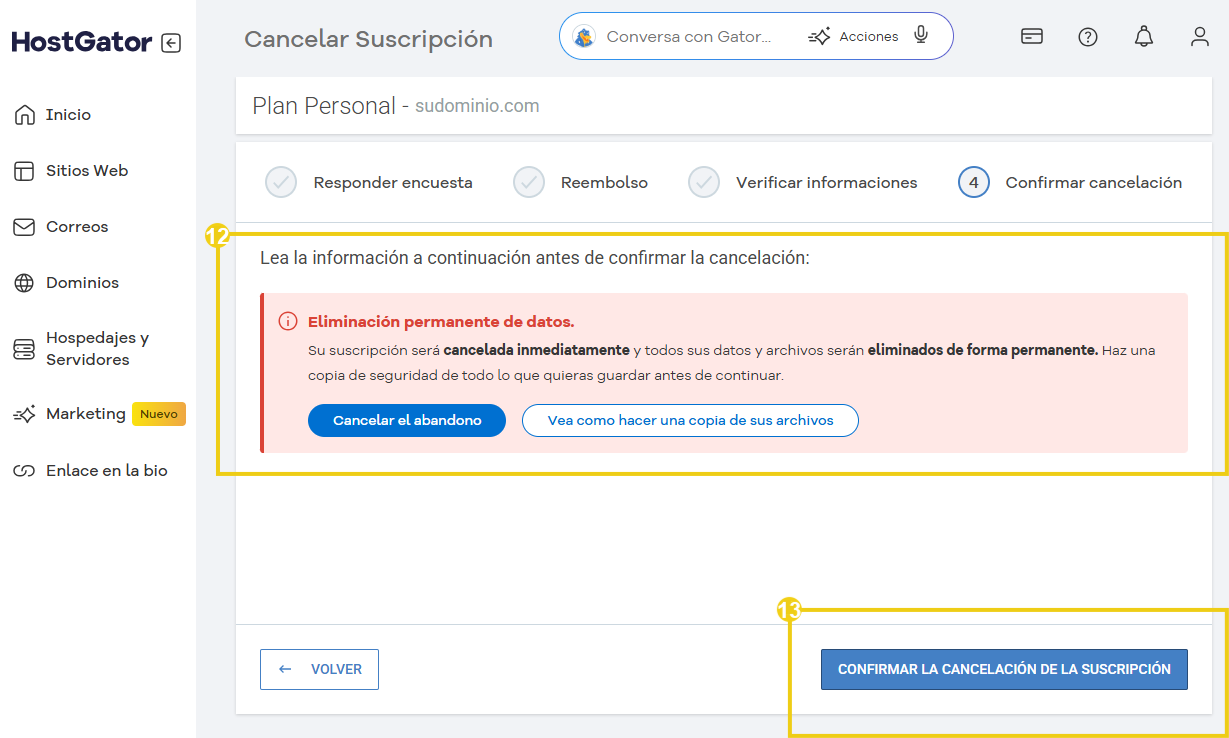This screenshot has height=738, width=1229.
Task: Open the Sitios Web sites icon
Action: coord(23,170)
